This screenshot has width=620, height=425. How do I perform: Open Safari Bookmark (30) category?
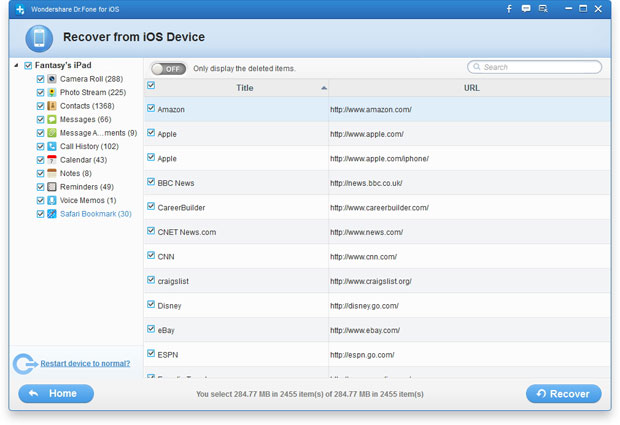[x=96, y=214]
